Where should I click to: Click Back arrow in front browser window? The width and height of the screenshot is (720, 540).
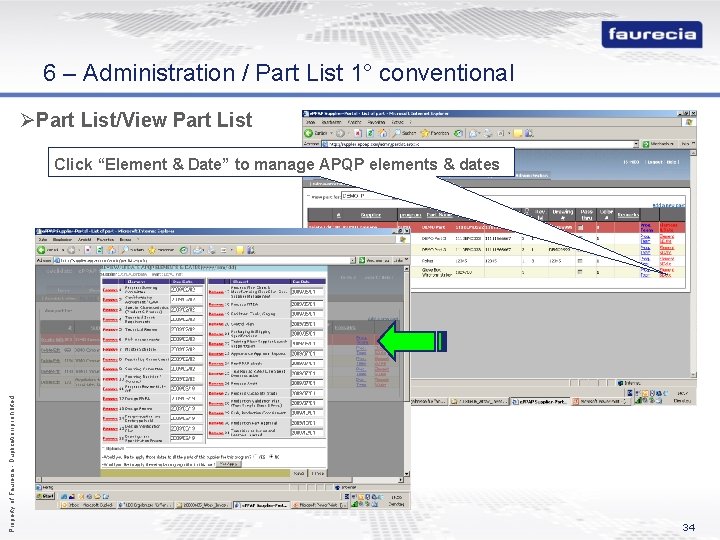[41, 250]
